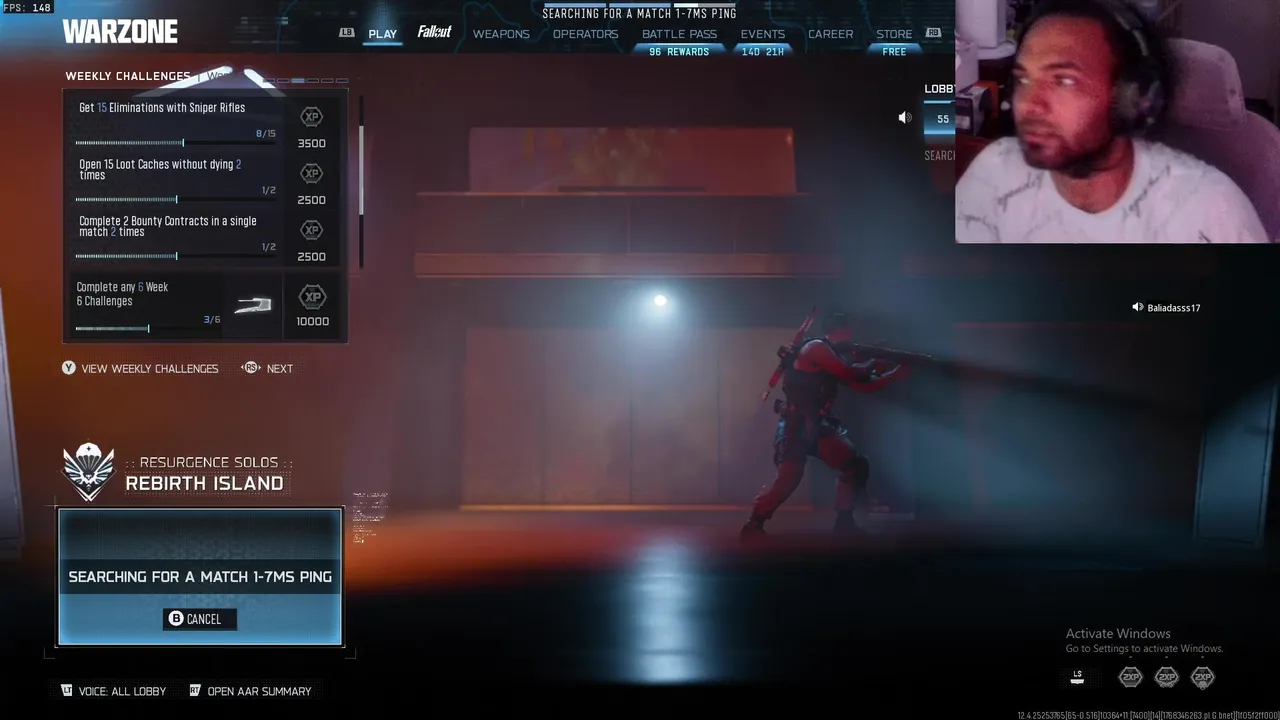Click the weapon reward icon in the Week 6 row
The width and height of the screenshot is (1280, 720).
252,305
